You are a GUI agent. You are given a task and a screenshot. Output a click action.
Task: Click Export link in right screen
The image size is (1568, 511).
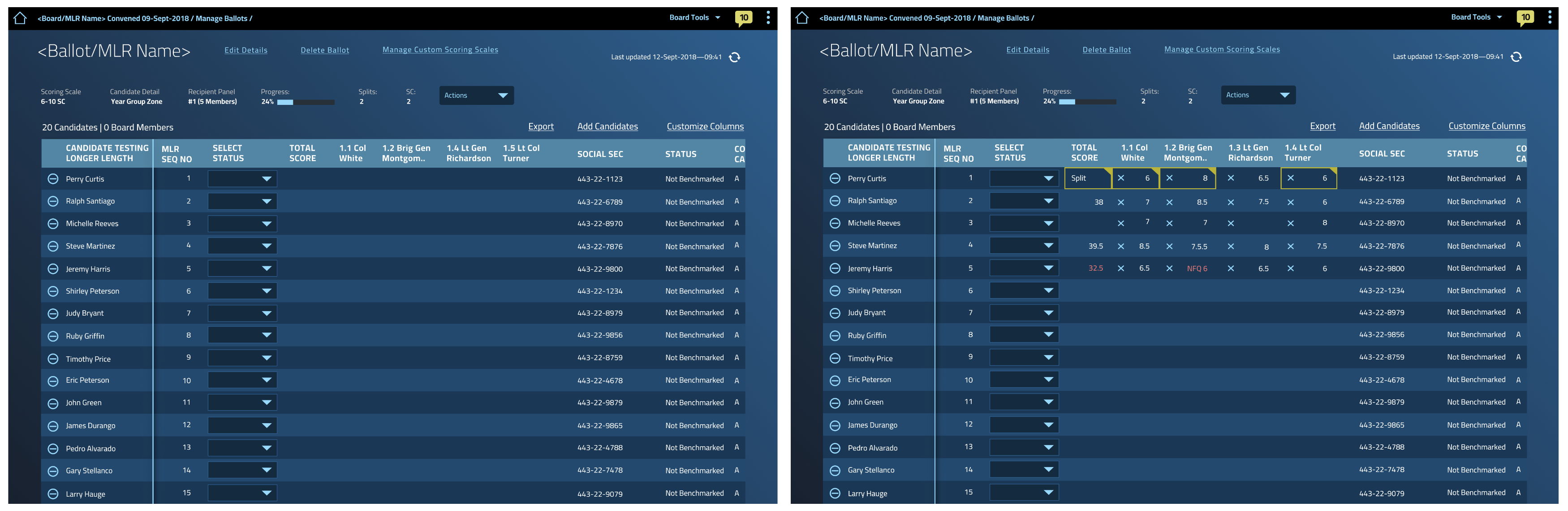pyautogui.click(x=1322, y=126)
